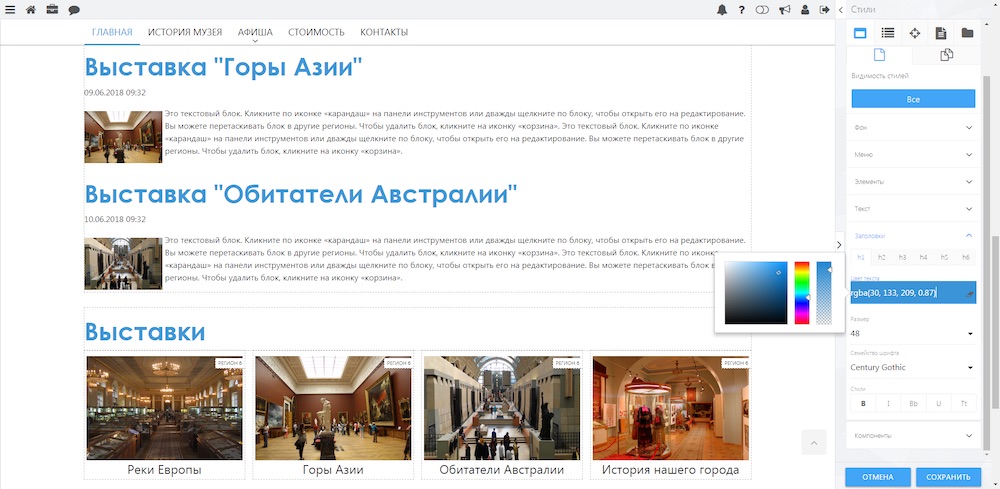Select the h1 heading tab

(x=861, y=257)
